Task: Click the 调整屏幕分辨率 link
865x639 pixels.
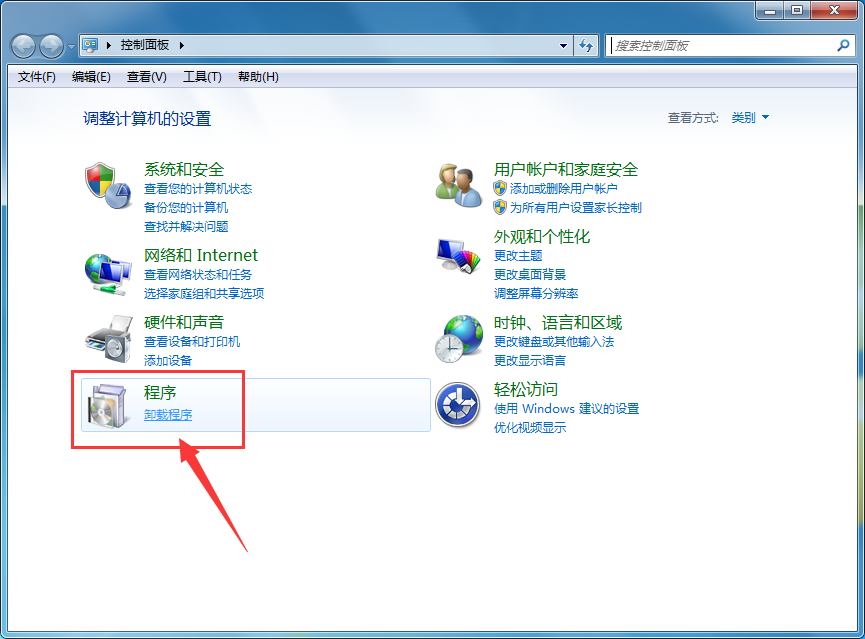Action: pyautogui.click(x=536, y=294)
